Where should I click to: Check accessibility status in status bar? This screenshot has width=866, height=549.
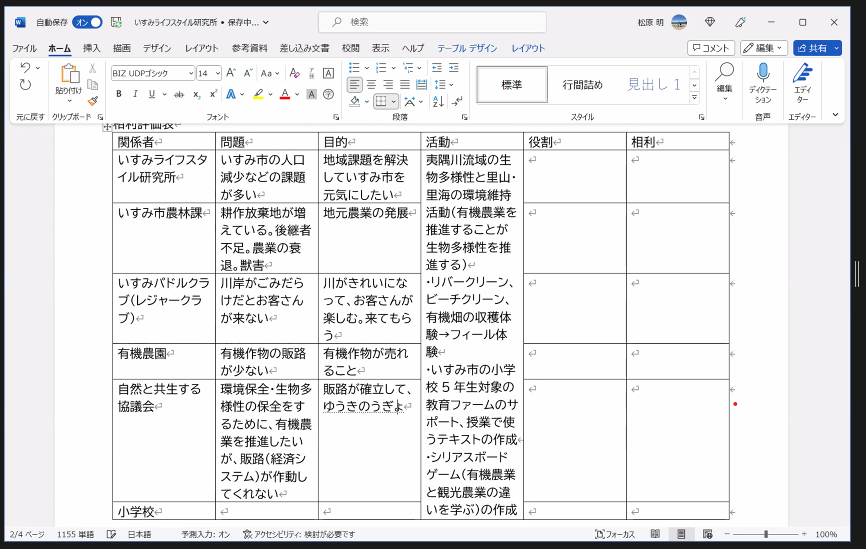(299, 534)
